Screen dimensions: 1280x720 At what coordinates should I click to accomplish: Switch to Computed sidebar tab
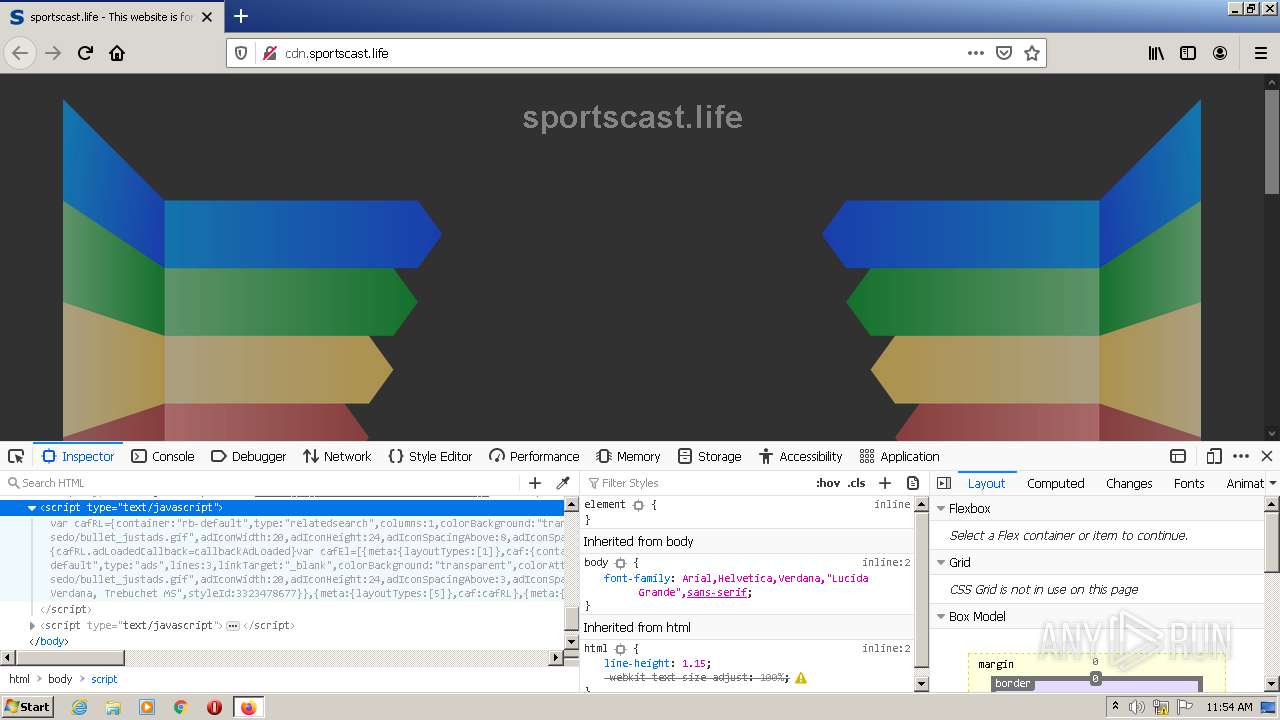click(x=1055, y=483)
